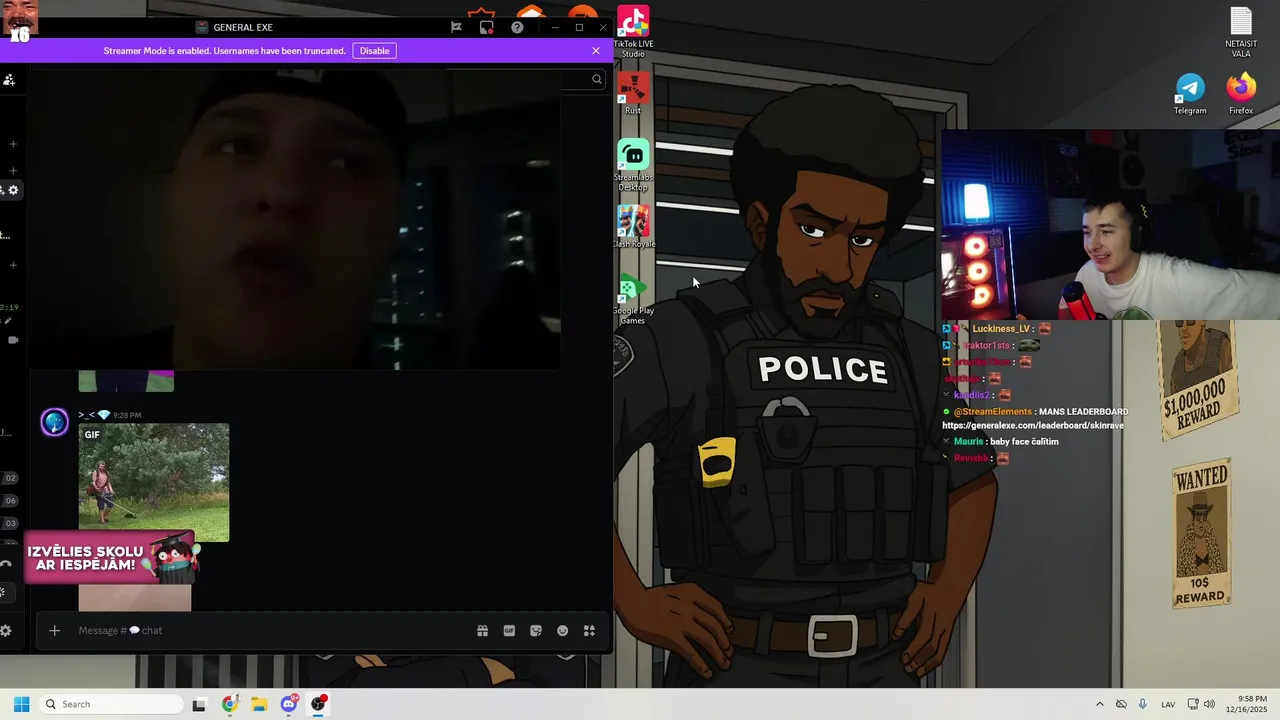Dismiss the Streamer Mode notice banner
This screenshot has height=720, width=1280.
point(596,51)
